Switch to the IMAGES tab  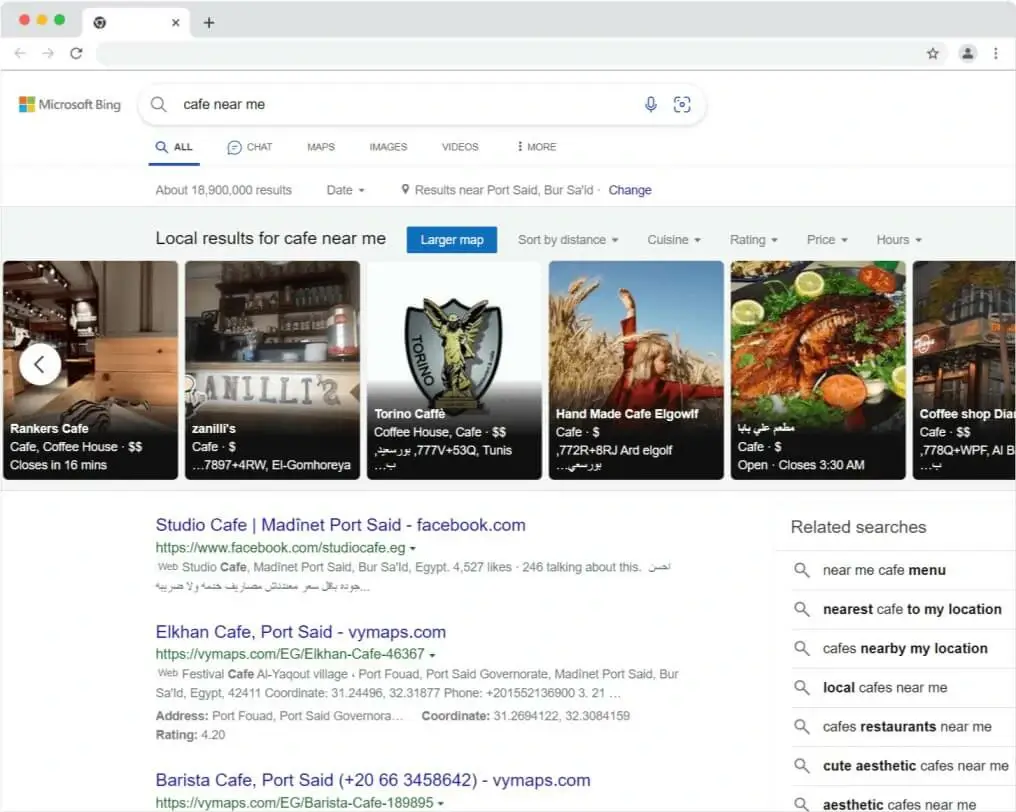[x=388, y=146]
